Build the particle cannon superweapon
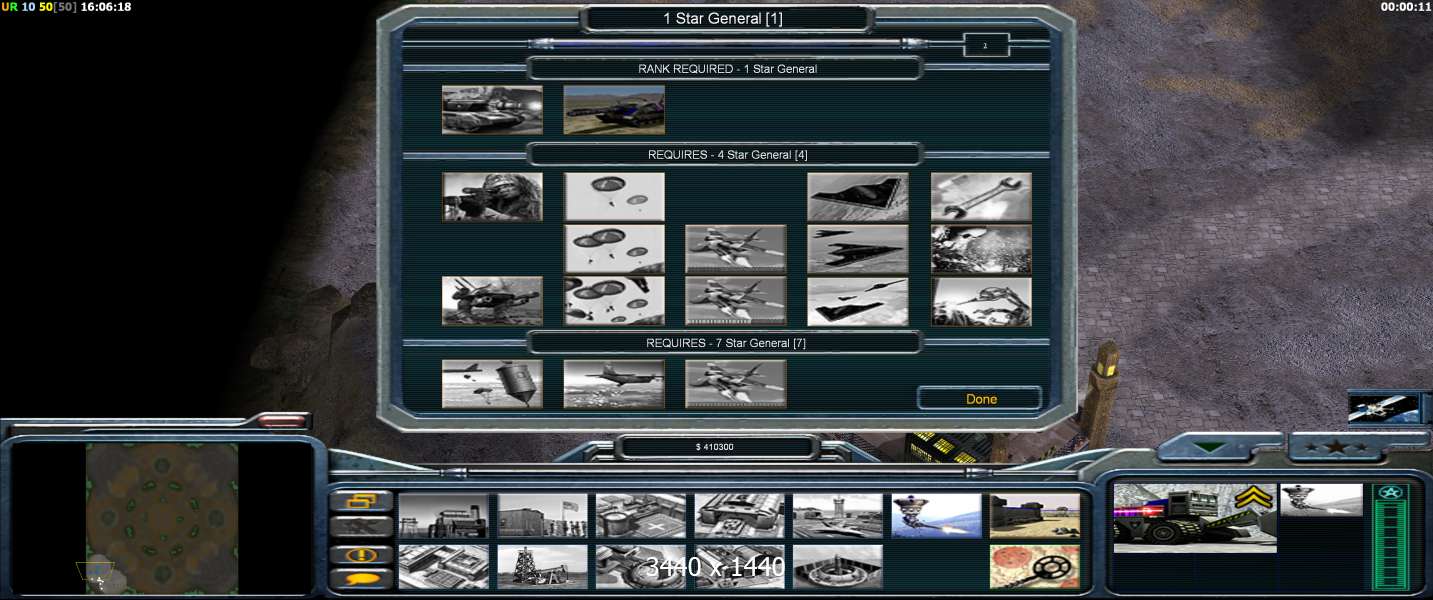The width and height of the screenshot is (1433, 600). coord(936,515)
